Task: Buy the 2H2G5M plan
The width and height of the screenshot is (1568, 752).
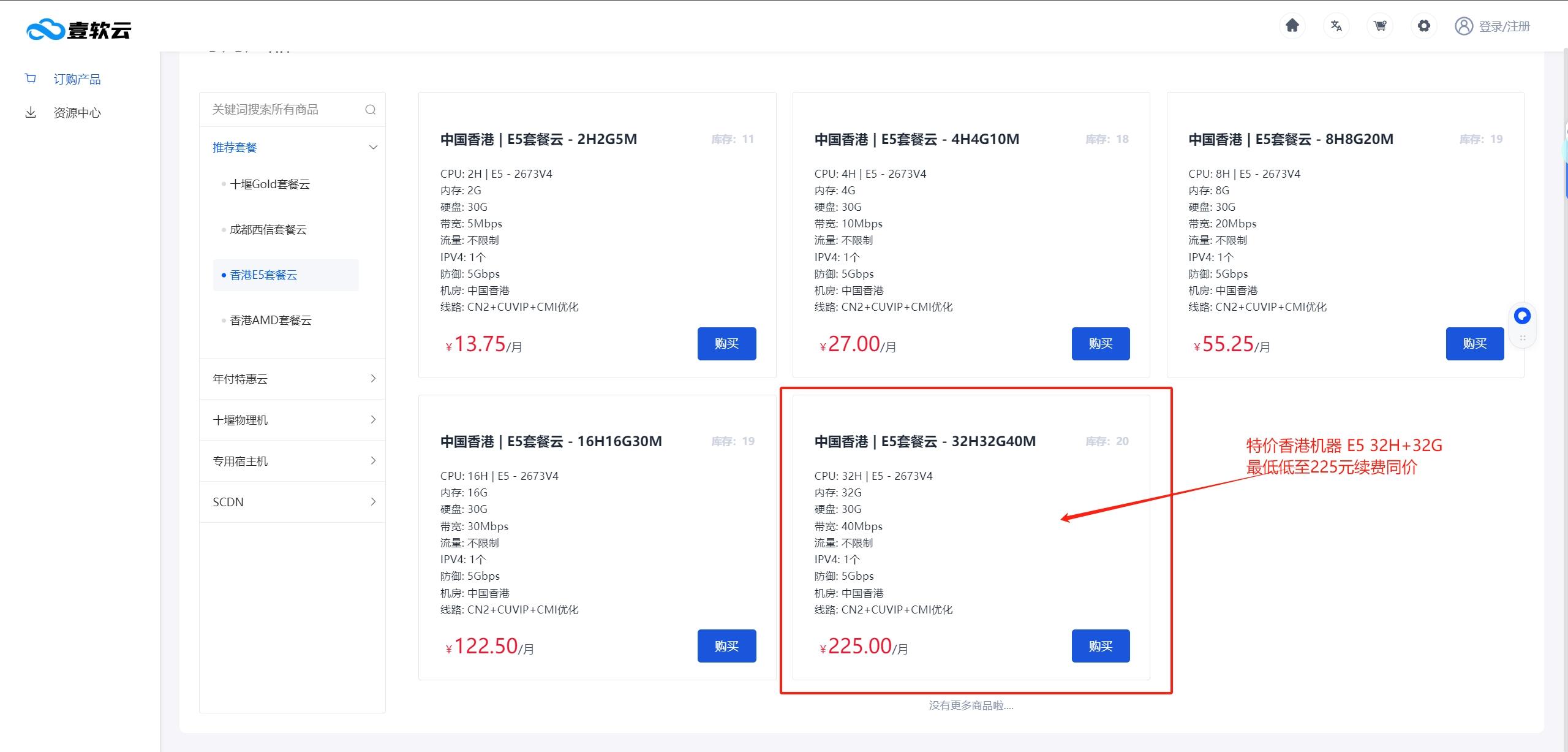Action: click(726, 344)
